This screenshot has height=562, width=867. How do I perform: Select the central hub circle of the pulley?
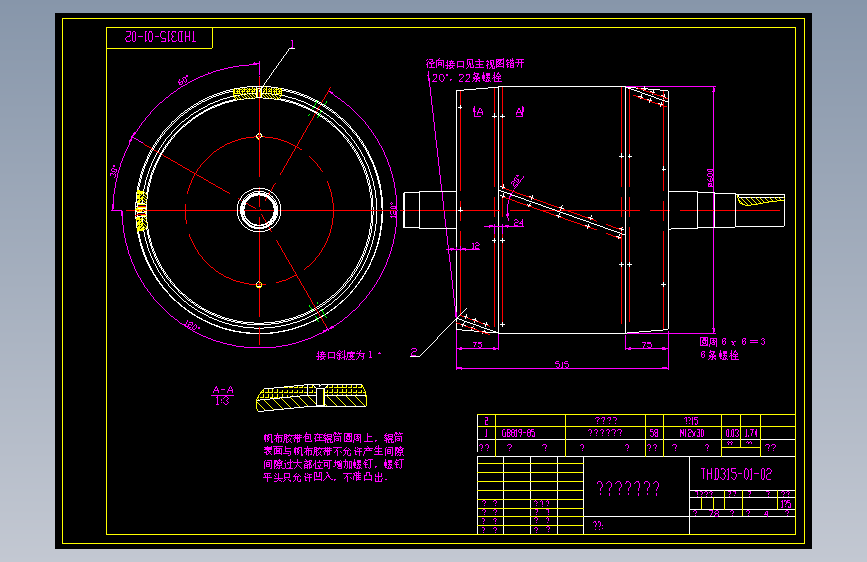pyautogui.click(x=259, y=210)
